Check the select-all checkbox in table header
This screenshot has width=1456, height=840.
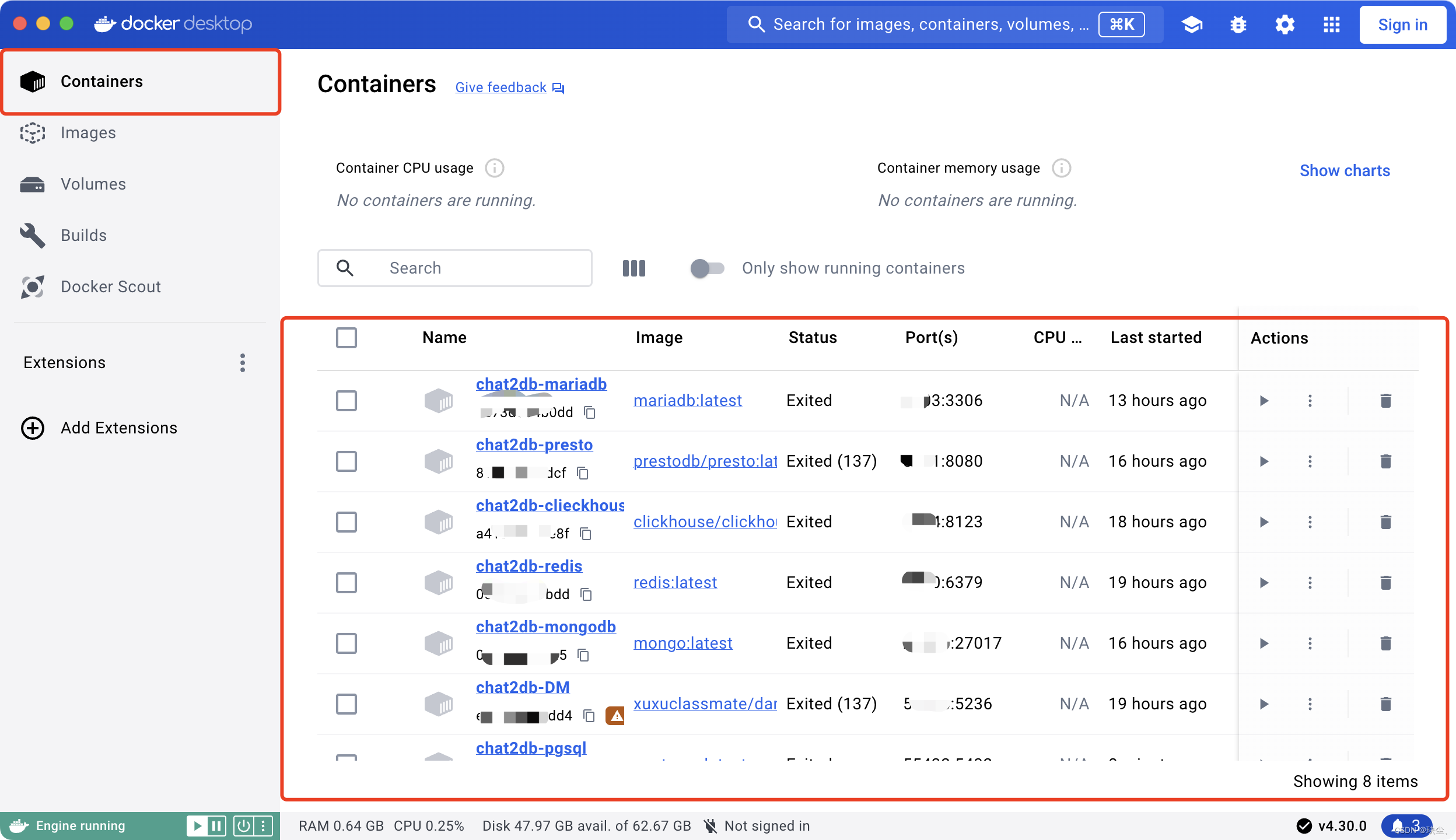click(x=346, y=338)
